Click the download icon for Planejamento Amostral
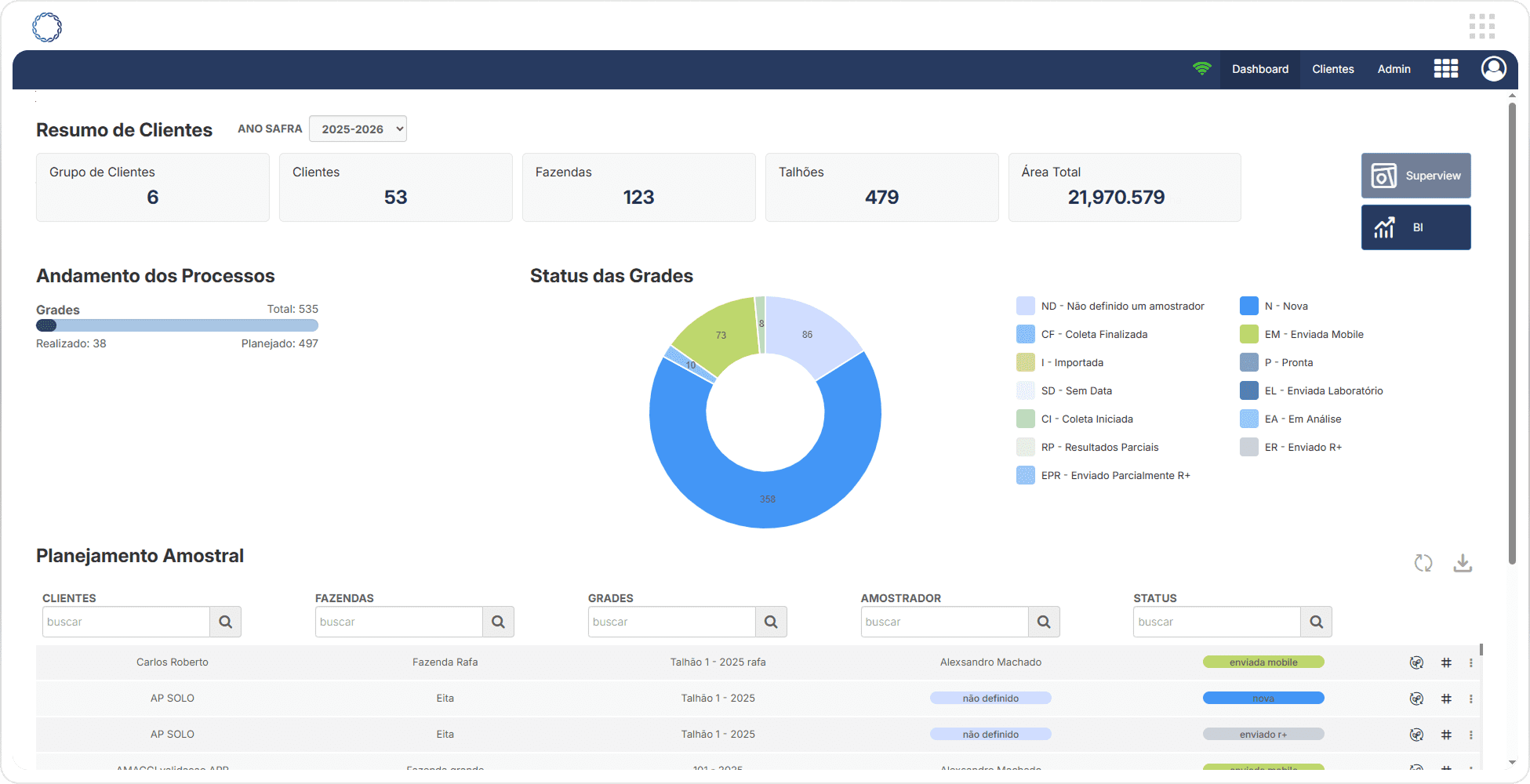Viewport: 1530px width, 784px height. [1462, 563]
